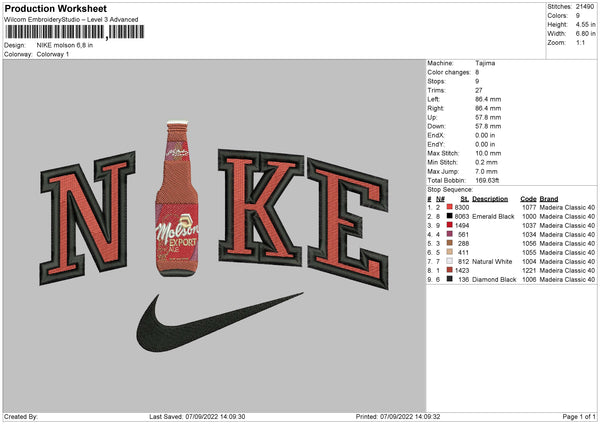Select the Page 1 of 1 indicator
600x424 pixels.
(x=579, y=417)
